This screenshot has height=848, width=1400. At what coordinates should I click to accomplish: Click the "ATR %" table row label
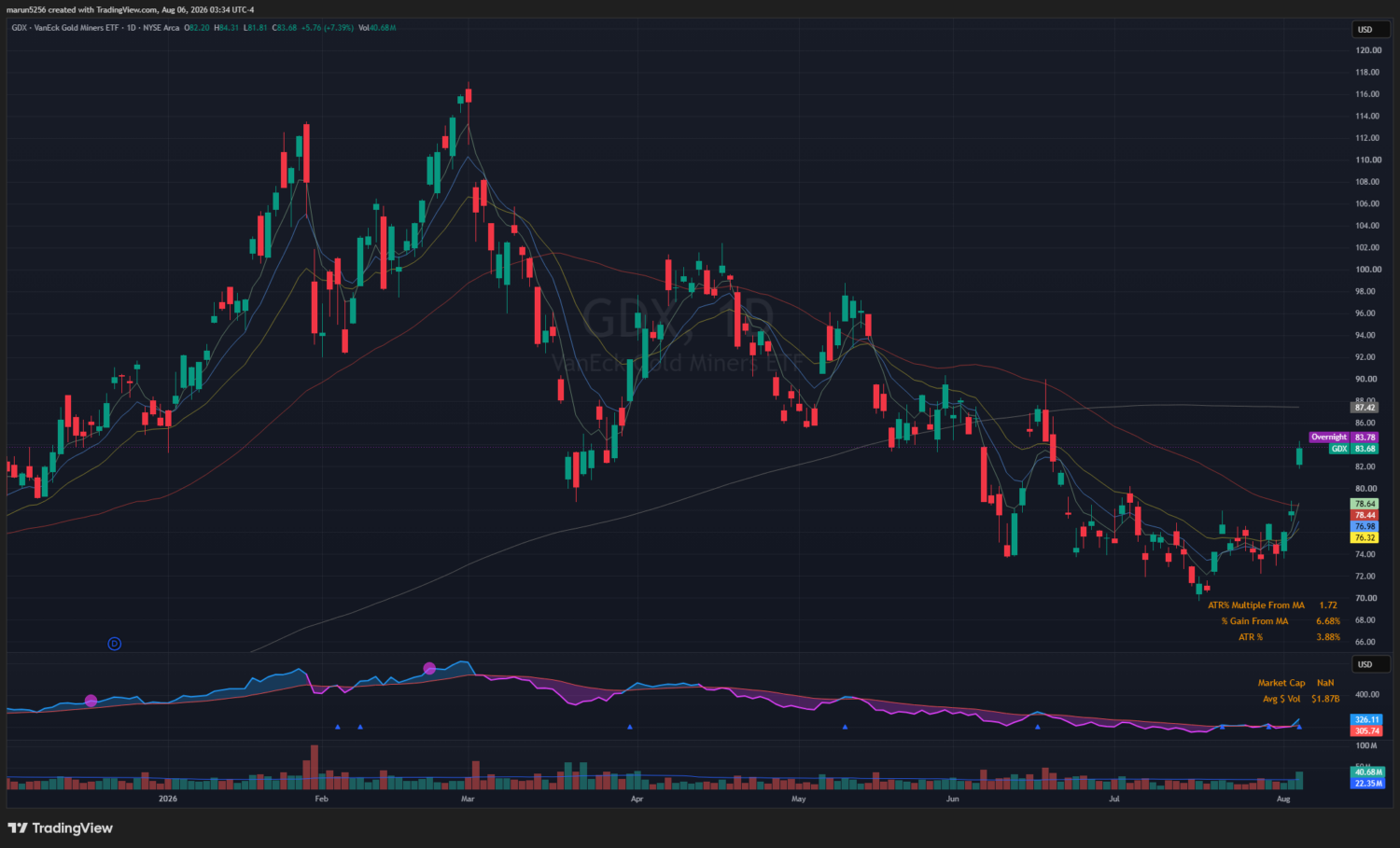(x=1251, y=637)
